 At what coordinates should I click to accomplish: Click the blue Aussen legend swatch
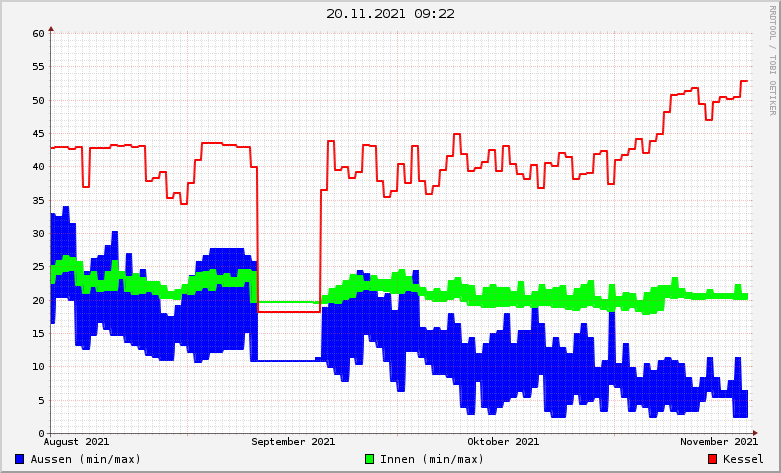point(20,459)
